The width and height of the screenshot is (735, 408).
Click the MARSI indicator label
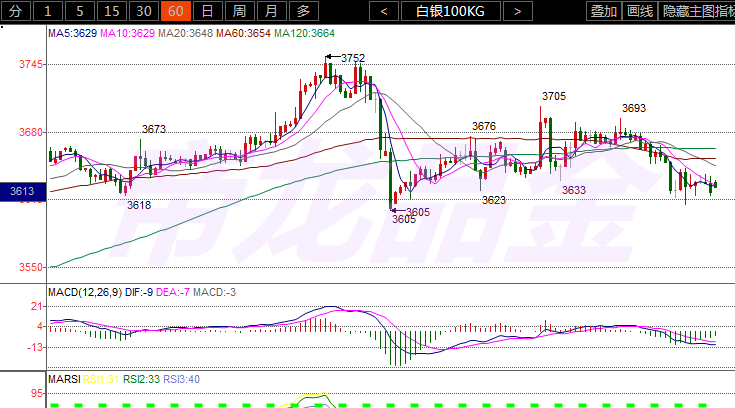point(65,379)
